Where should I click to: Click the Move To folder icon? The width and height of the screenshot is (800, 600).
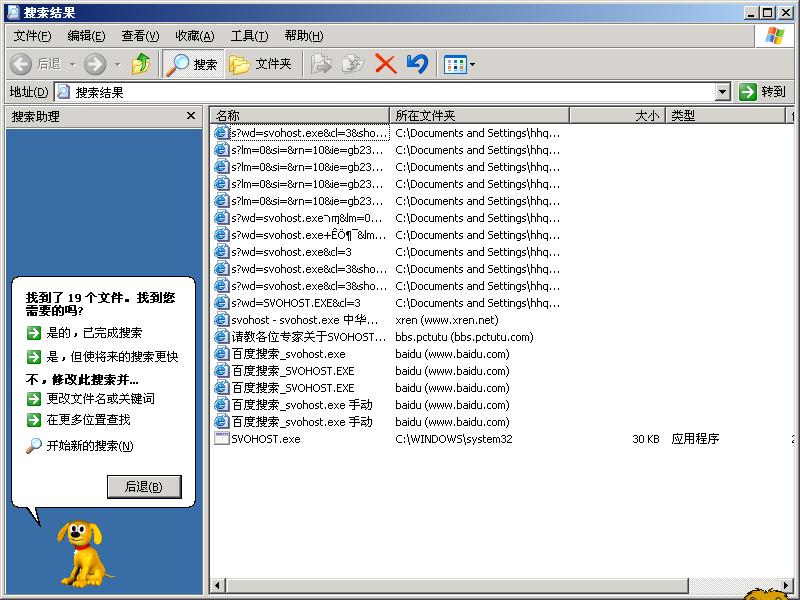[321, 64]
